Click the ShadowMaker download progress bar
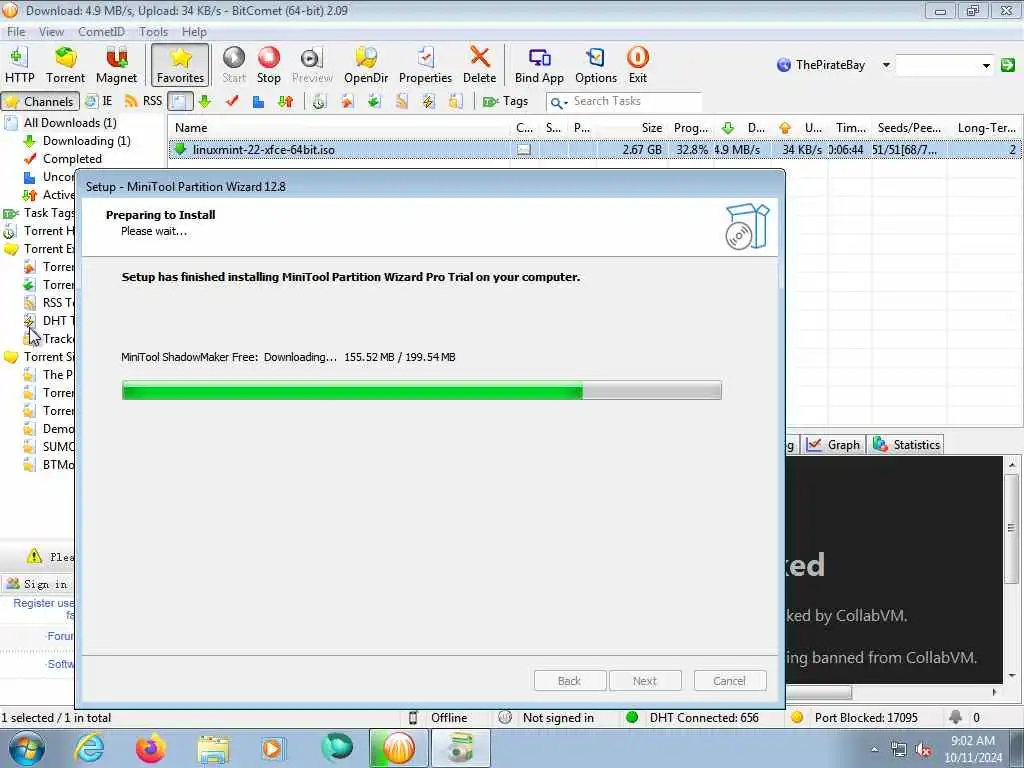This screenshot has width=1024, height=768. [421, 391]
